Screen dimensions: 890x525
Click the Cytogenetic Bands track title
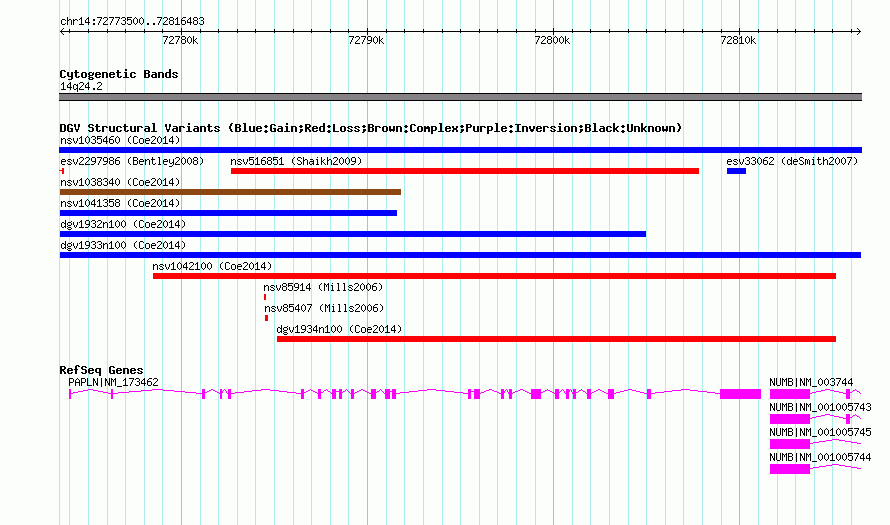119,74
